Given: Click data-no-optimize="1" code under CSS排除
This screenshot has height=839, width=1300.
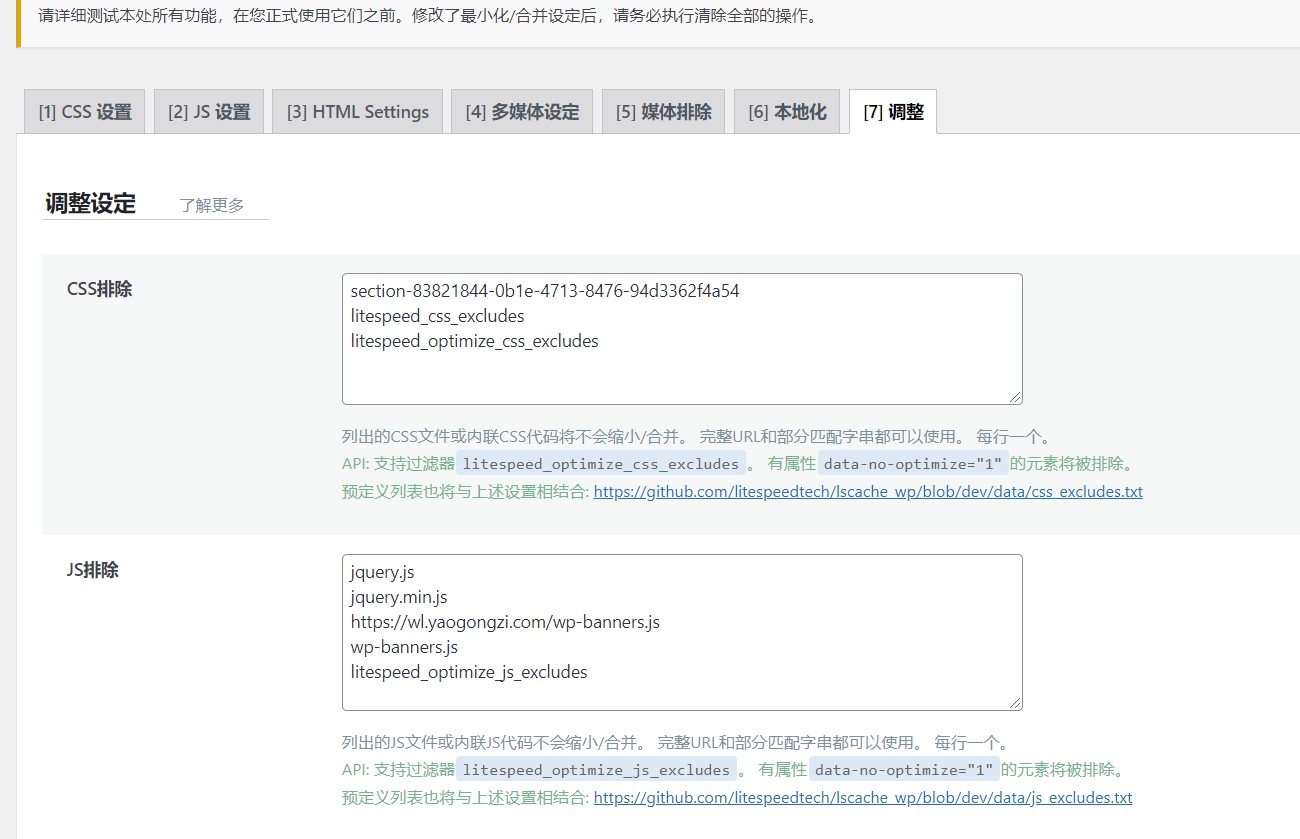Looking at the screenshot, I should (912, 464).
